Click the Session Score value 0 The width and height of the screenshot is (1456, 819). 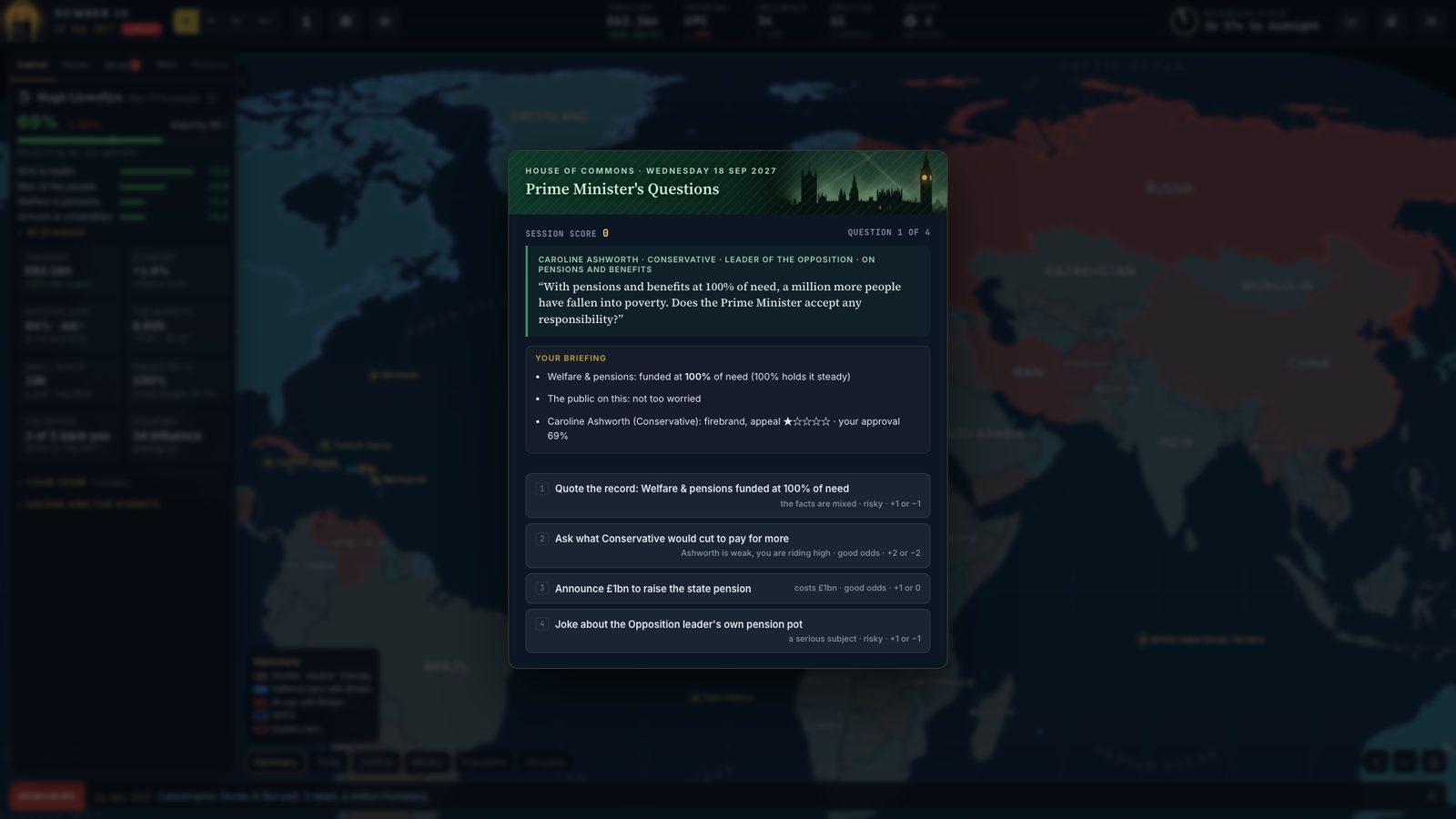tap(605, 234)
